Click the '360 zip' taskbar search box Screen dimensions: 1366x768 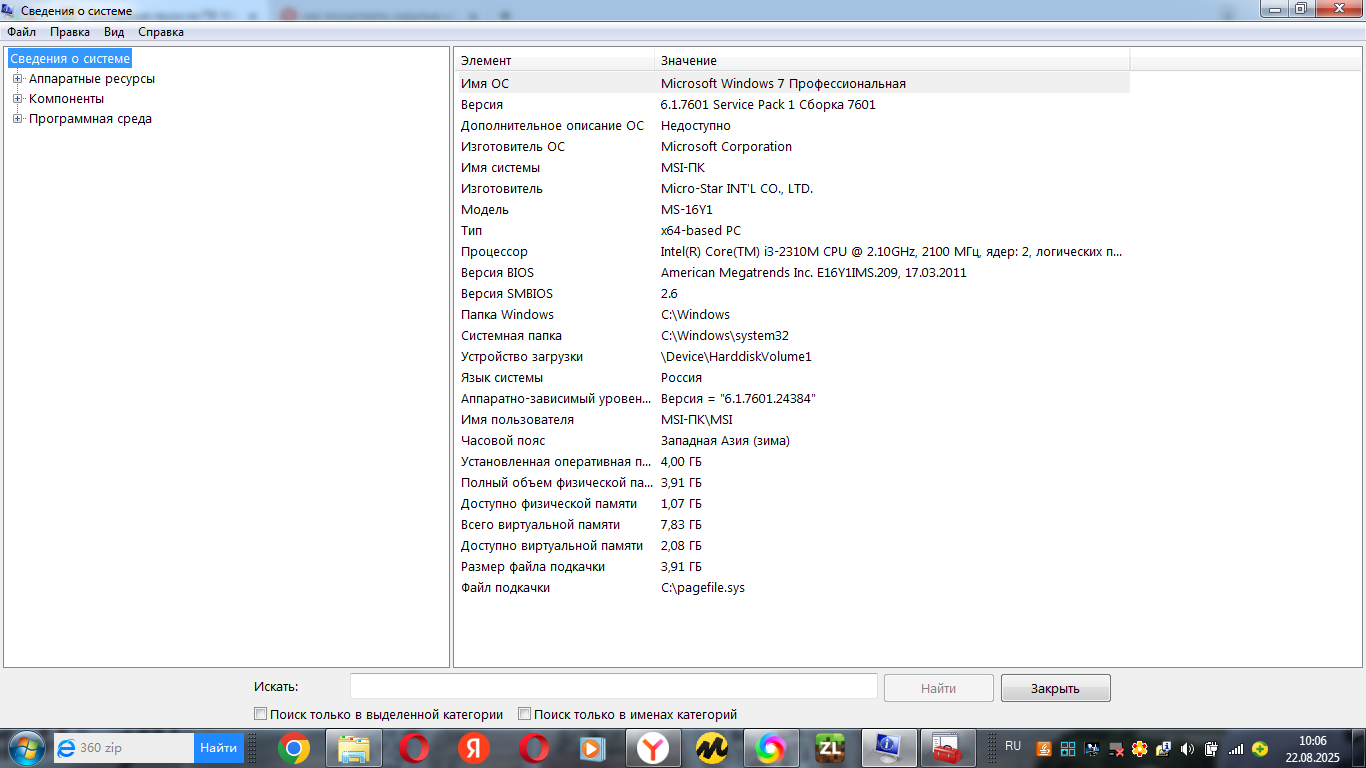tap(124, 748)
